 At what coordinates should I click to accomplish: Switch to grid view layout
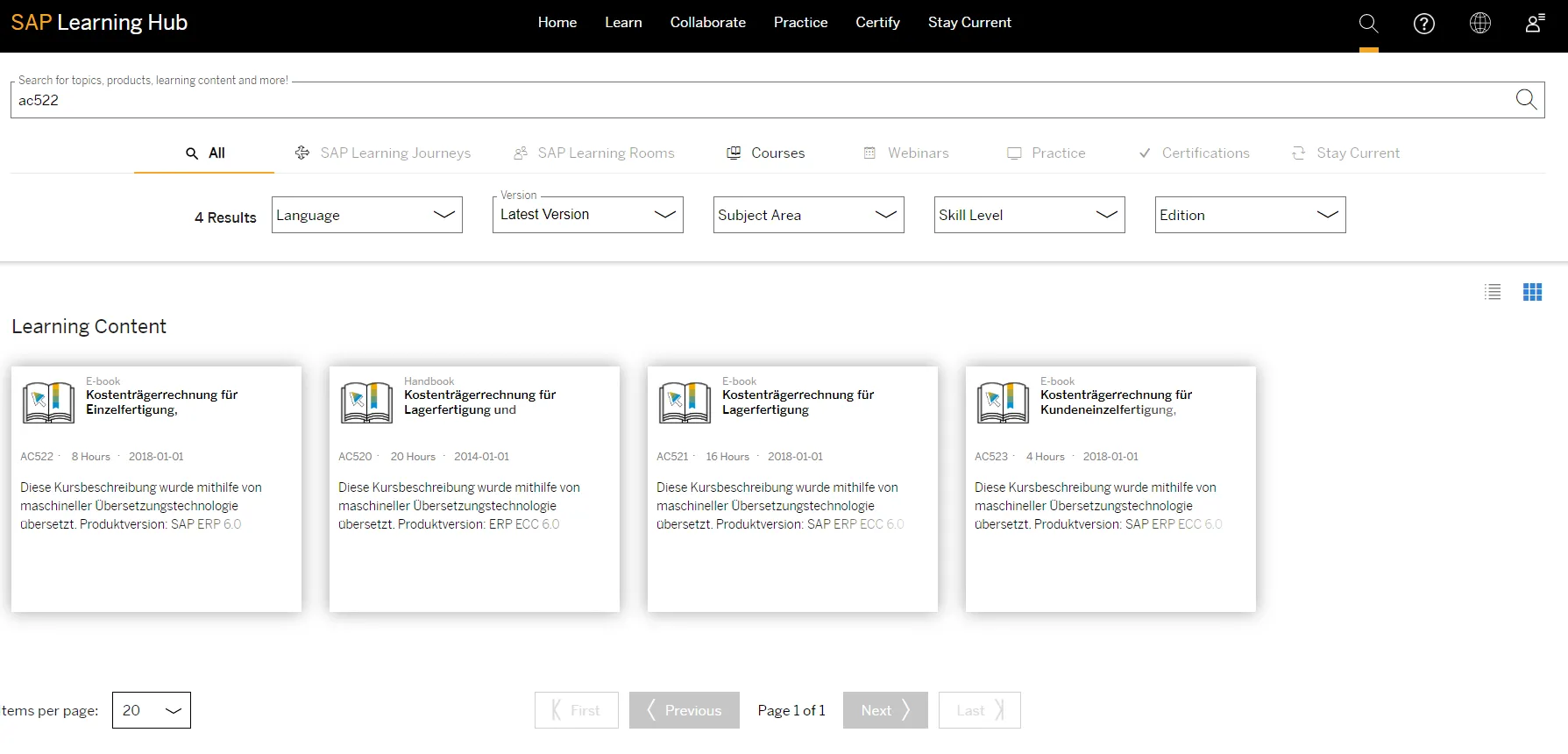click(1532, 292)
